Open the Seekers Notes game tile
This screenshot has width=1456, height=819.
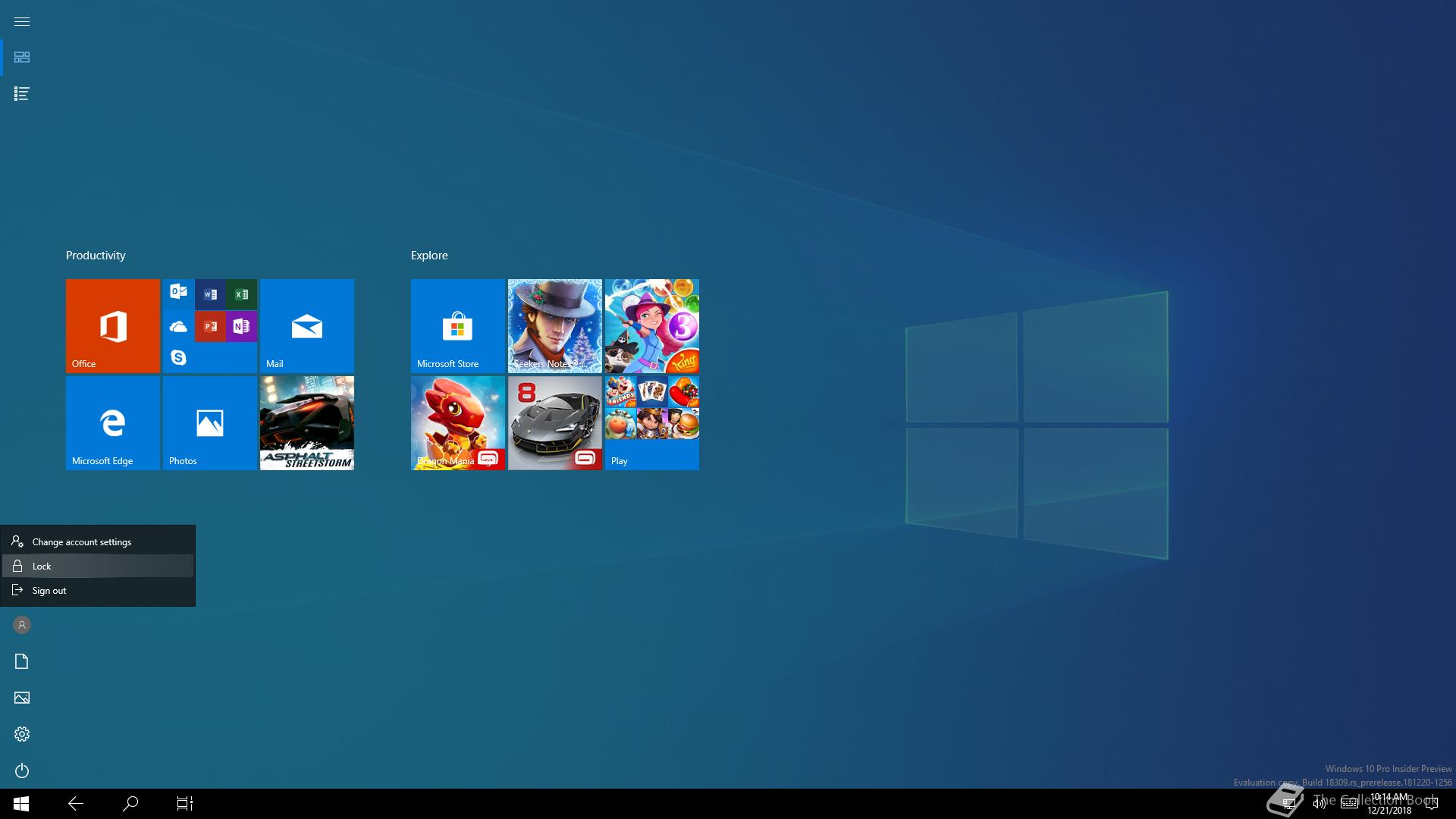click(555, 326)
